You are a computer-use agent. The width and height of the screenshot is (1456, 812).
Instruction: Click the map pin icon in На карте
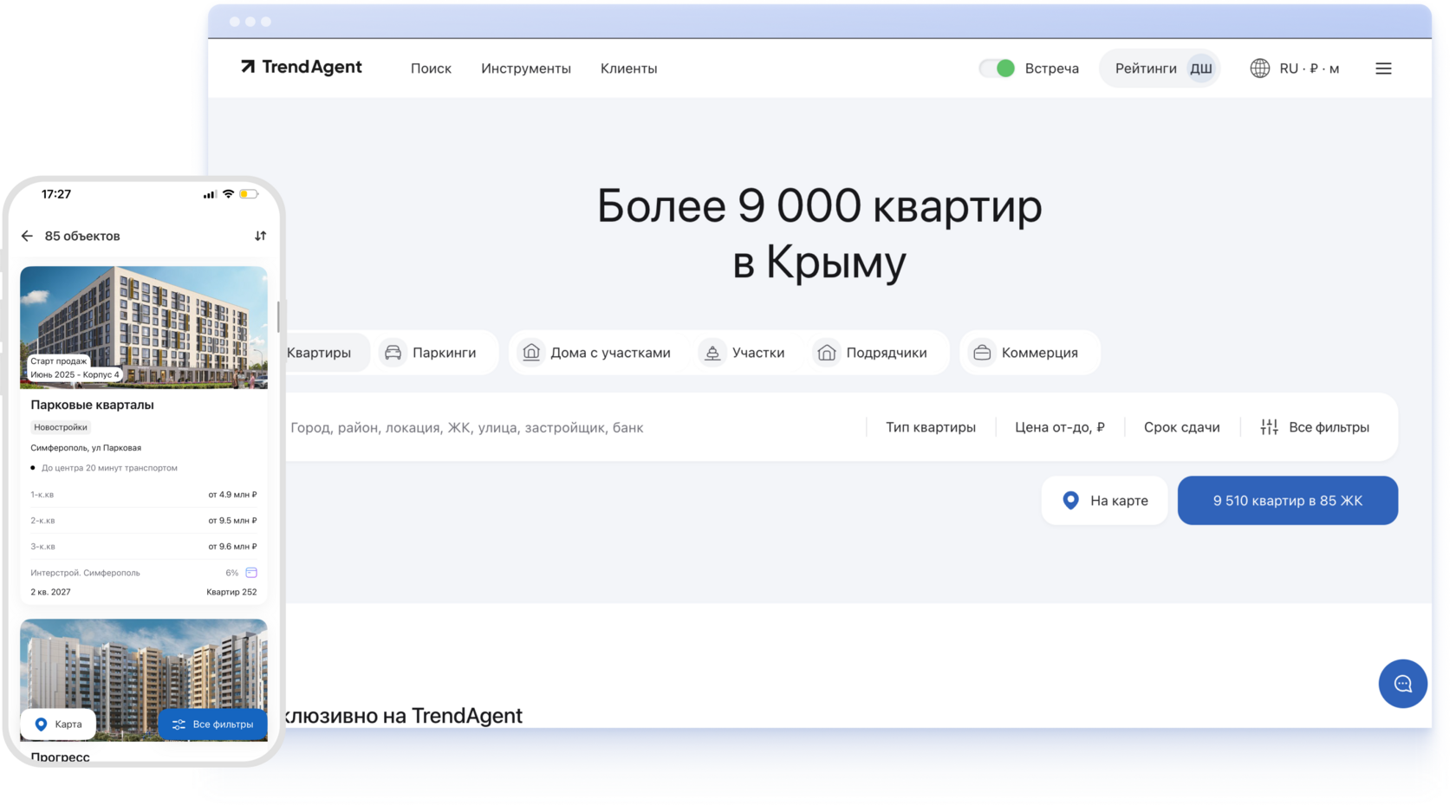click(1071, 500)
